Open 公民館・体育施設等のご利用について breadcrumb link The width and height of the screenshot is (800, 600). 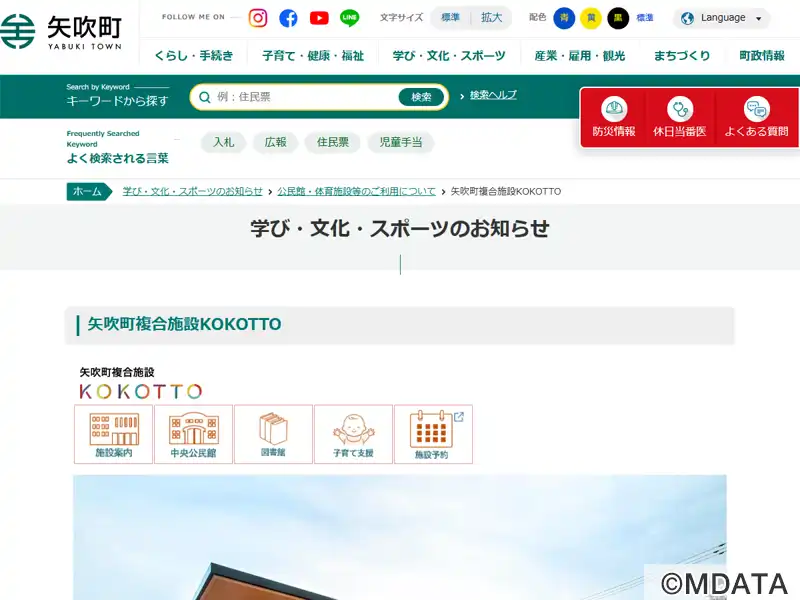[356, 191]
